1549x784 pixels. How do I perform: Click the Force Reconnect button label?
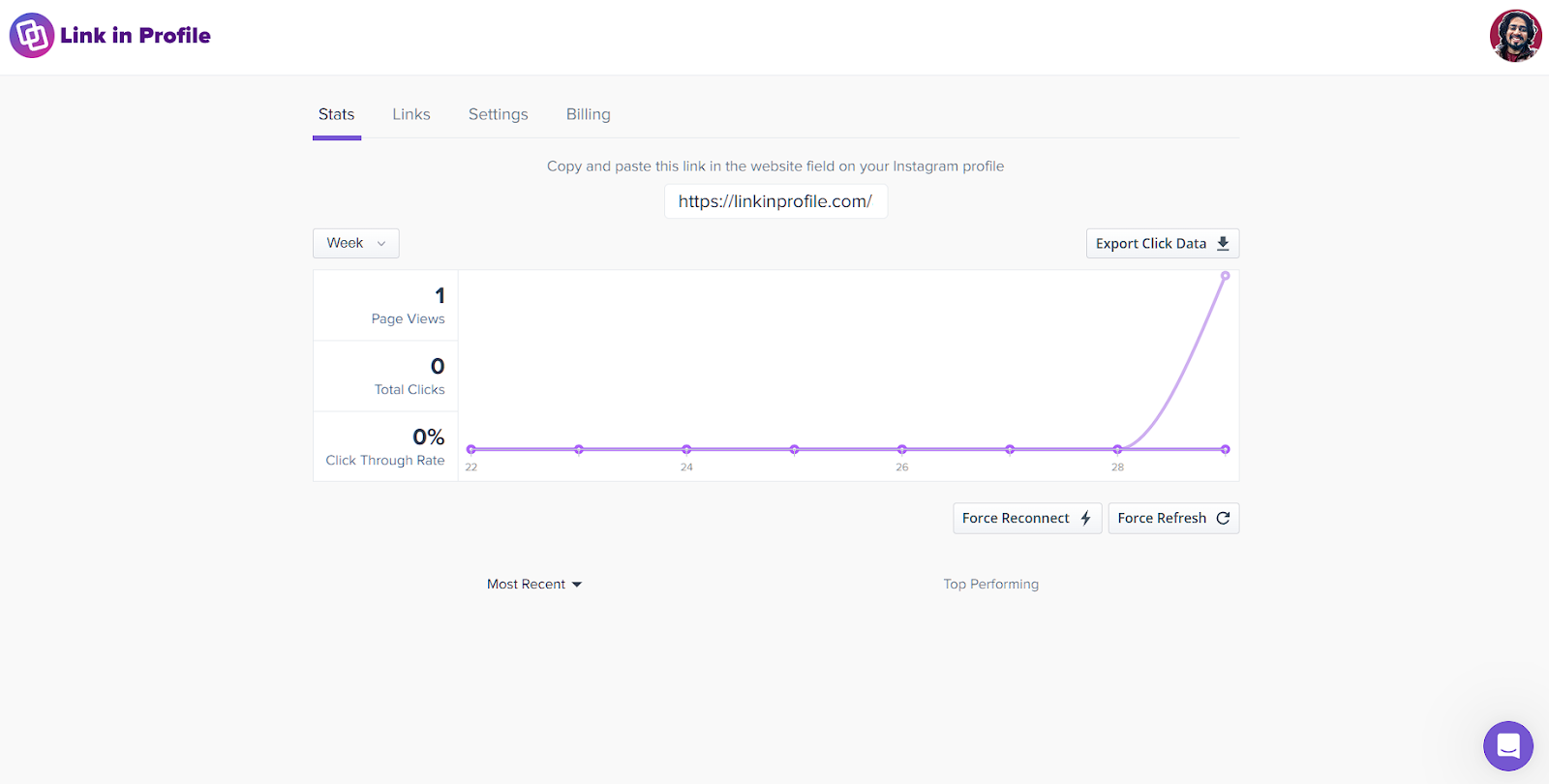1016,519
